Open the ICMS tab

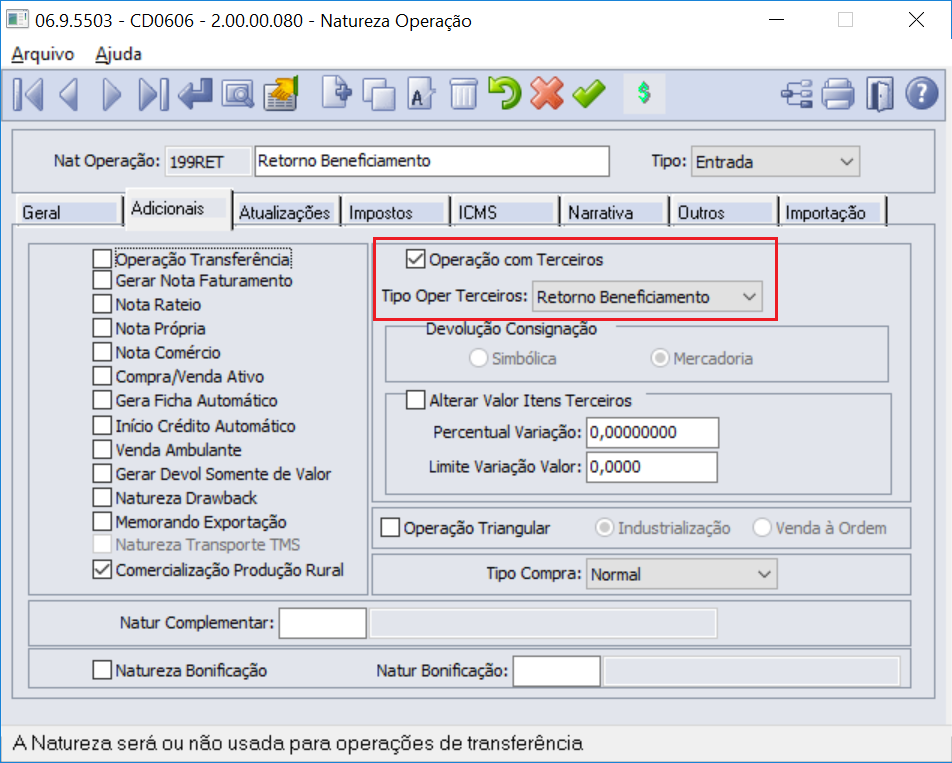pos(505,212)
